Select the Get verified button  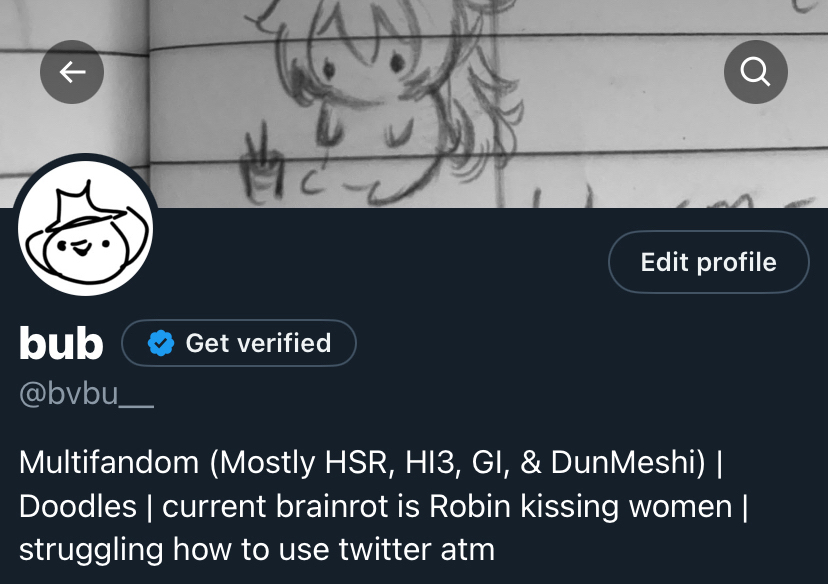click(x=239, y=343)
